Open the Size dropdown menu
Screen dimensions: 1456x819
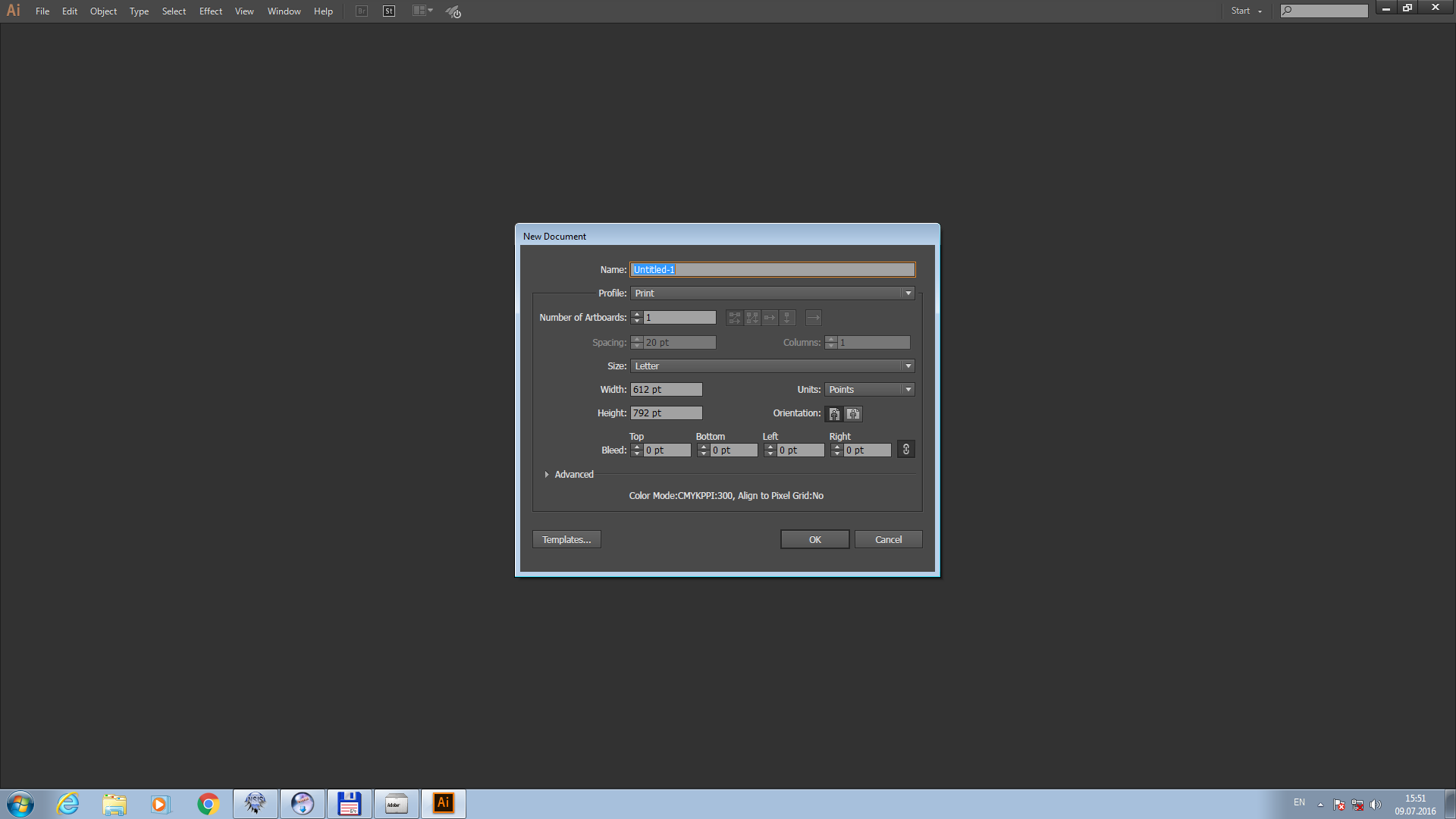pyautogui.click(x=907, y=365)
